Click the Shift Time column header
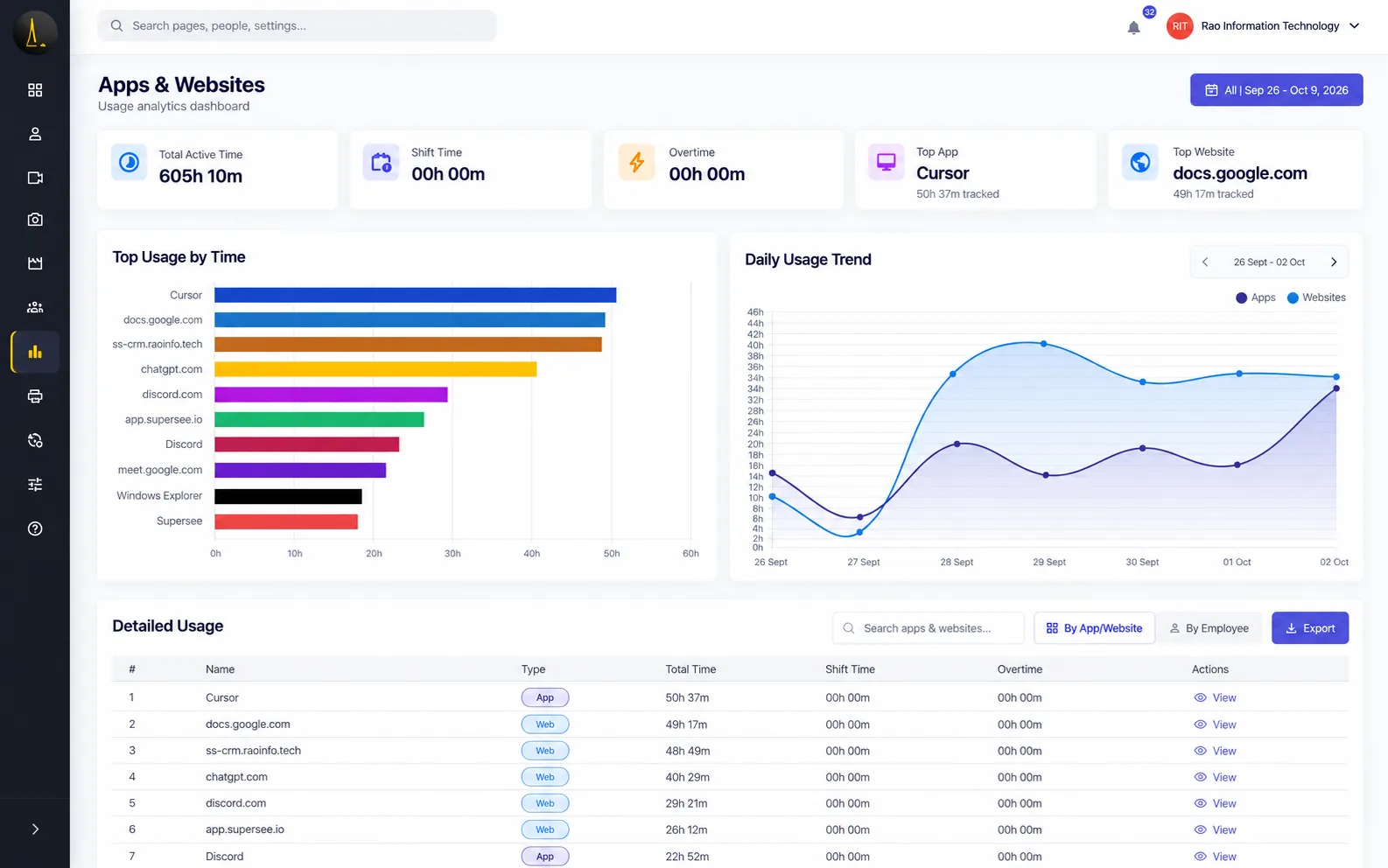 pos(850,669)
